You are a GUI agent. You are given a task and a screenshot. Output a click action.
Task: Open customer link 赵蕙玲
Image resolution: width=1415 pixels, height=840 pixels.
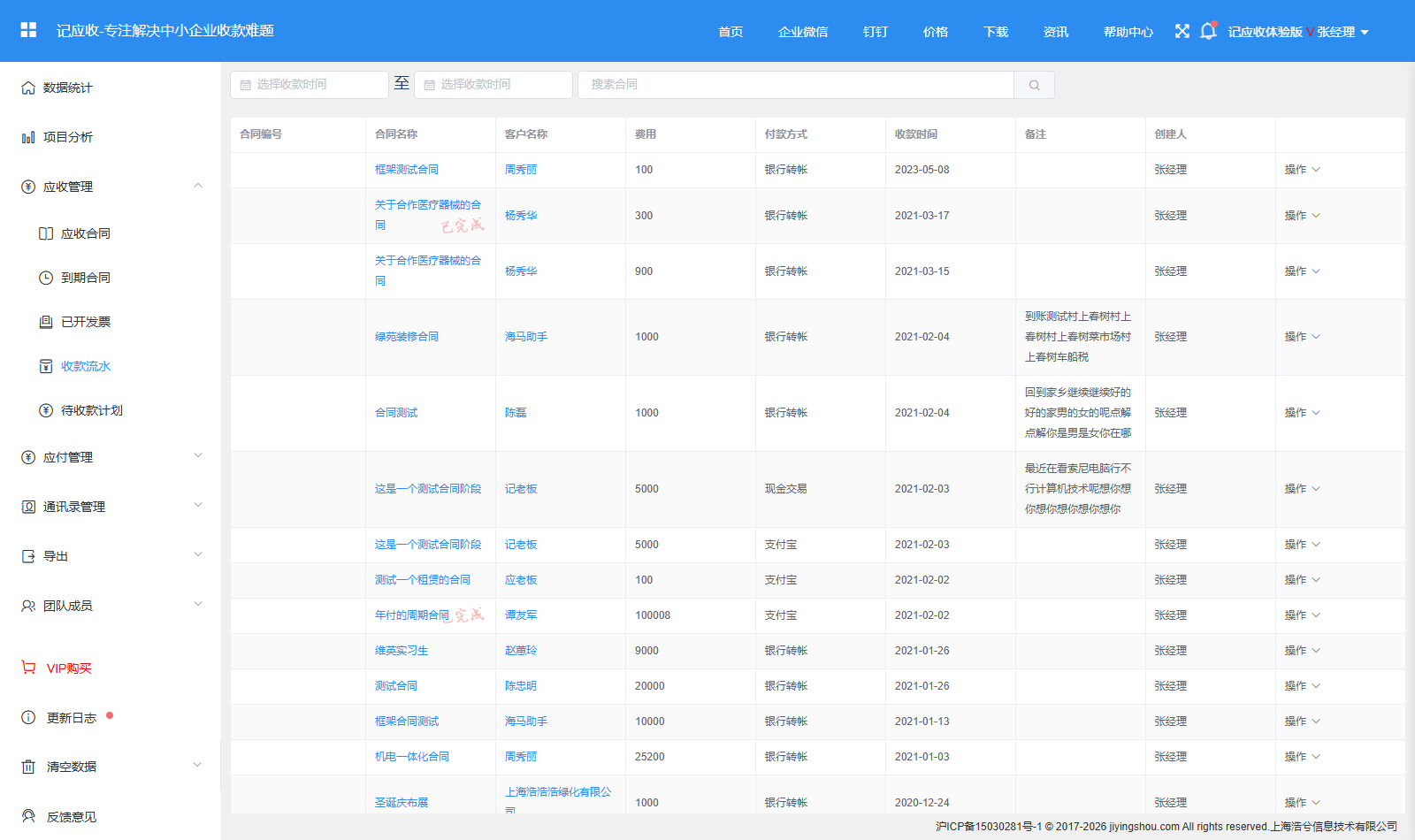pos(521,651)
